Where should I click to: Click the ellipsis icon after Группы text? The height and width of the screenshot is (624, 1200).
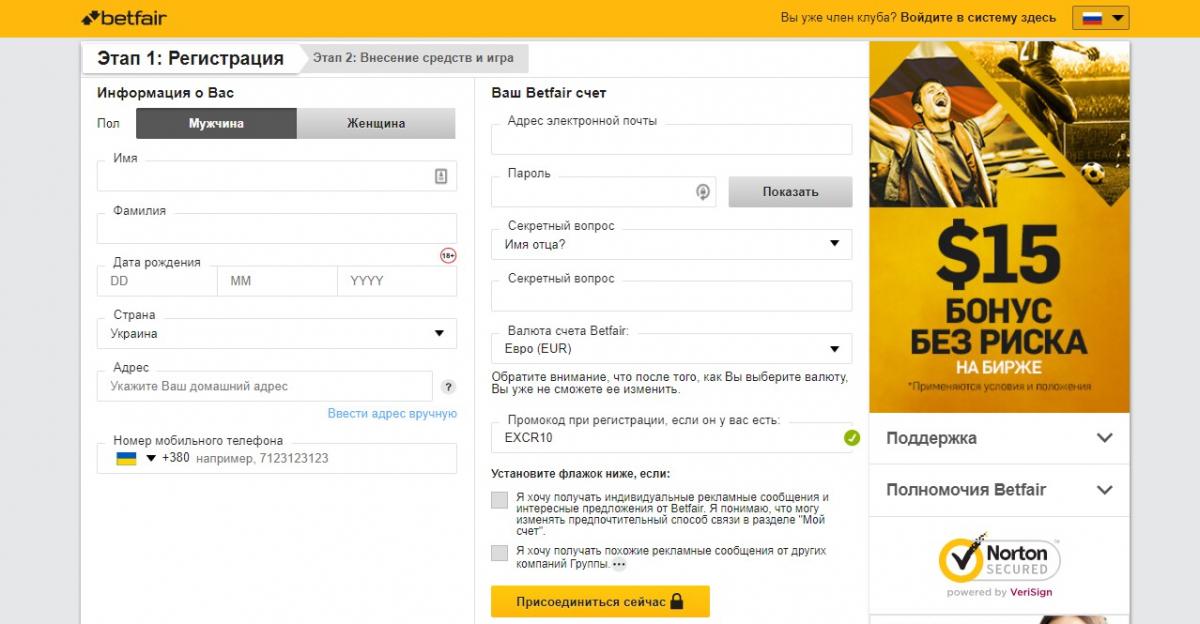pos(619,565)
